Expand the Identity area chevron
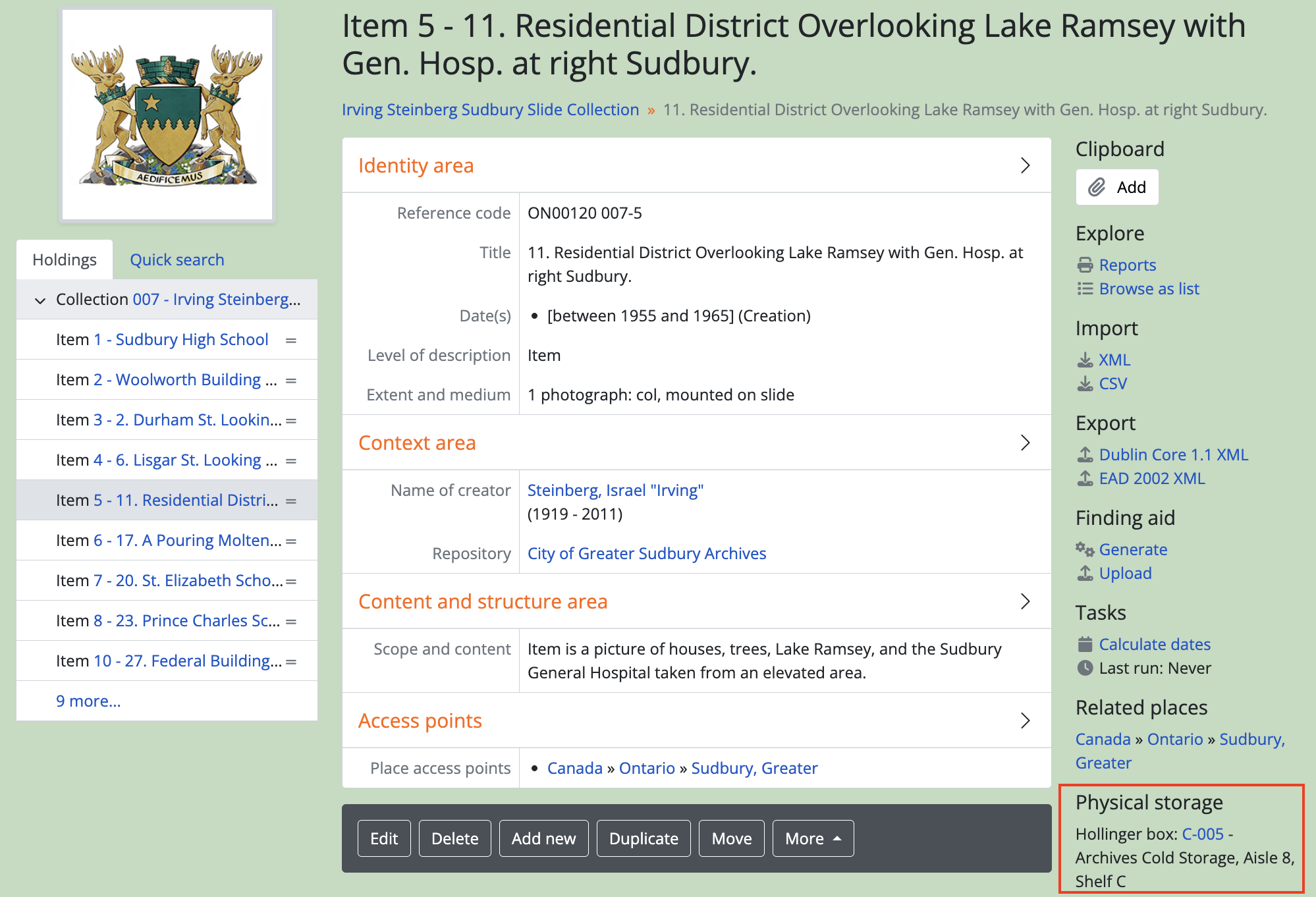This screenshot has width=1316, height=897. [x=1025, y=165]
